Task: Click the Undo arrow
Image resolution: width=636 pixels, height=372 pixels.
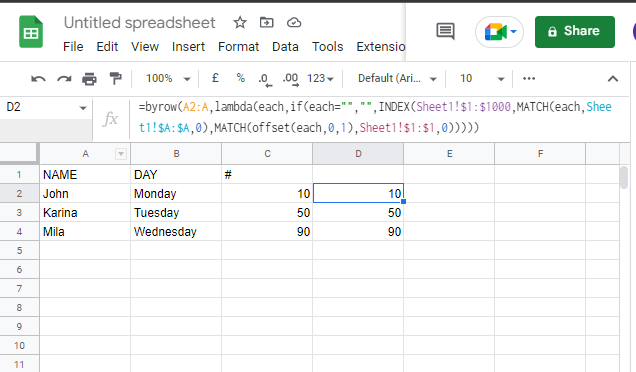Action: tap(38, 79)
